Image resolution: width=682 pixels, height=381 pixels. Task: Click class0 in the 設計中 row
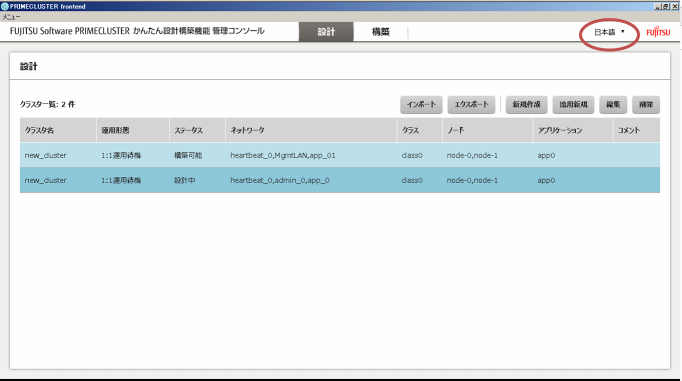(x=412, y=180)
